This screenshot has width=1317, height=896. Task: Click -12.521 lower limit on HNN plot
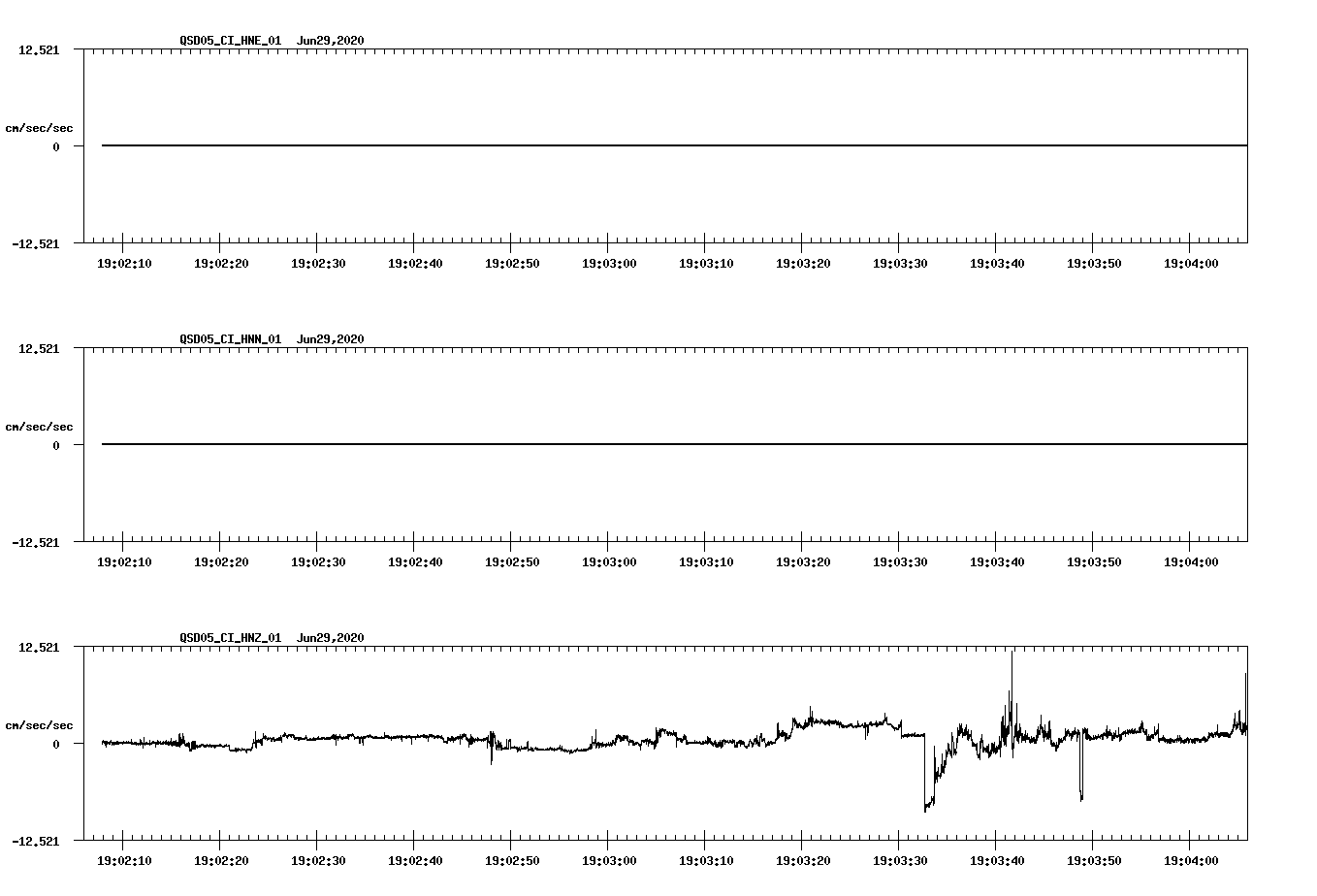click(x=36, y=543)
